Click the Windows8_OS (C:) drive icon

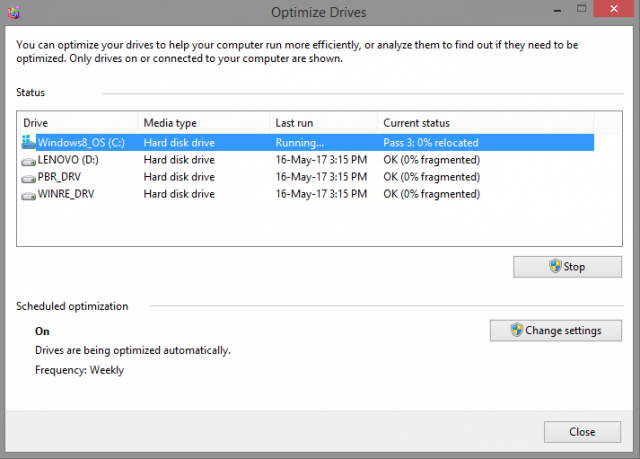[x=28, y=143]
